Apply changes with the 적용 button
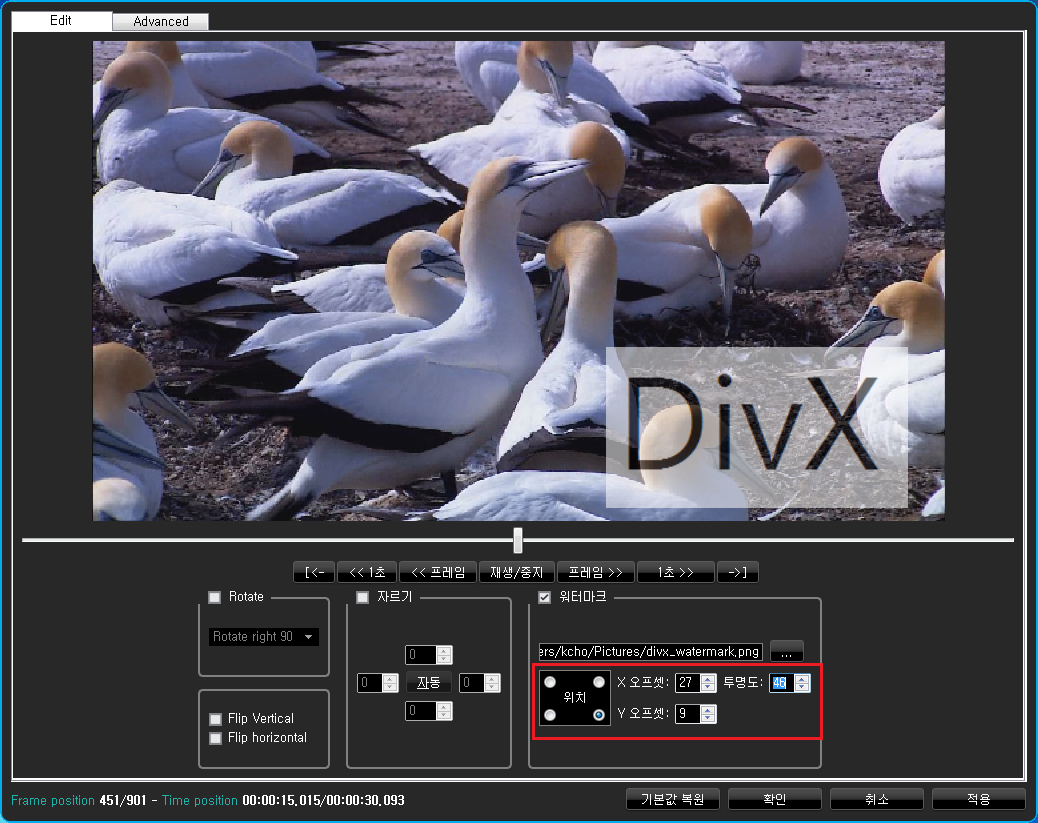Viewport: 1038px width, 823px height. point(978,799)
